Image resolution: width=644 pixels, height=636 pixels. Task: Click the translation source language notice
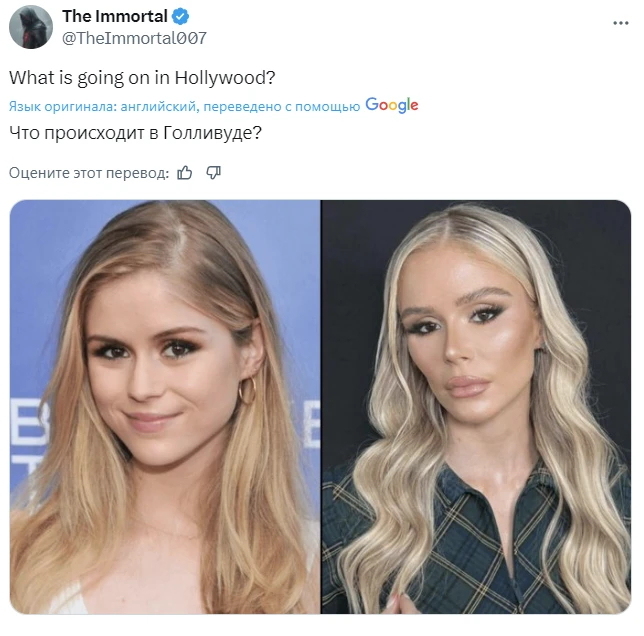point(184,106)
